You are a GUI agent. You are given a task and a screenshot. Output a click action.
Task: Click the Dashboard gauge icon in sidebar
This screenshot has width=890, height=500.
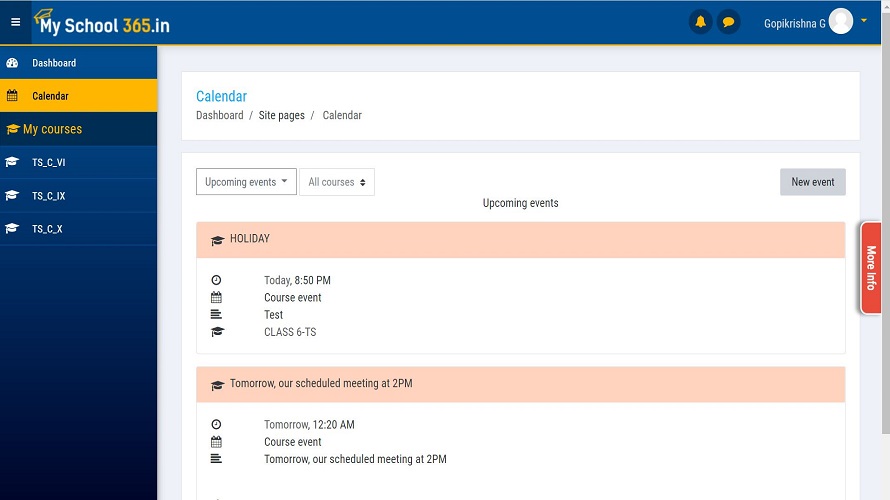[12, 63]
